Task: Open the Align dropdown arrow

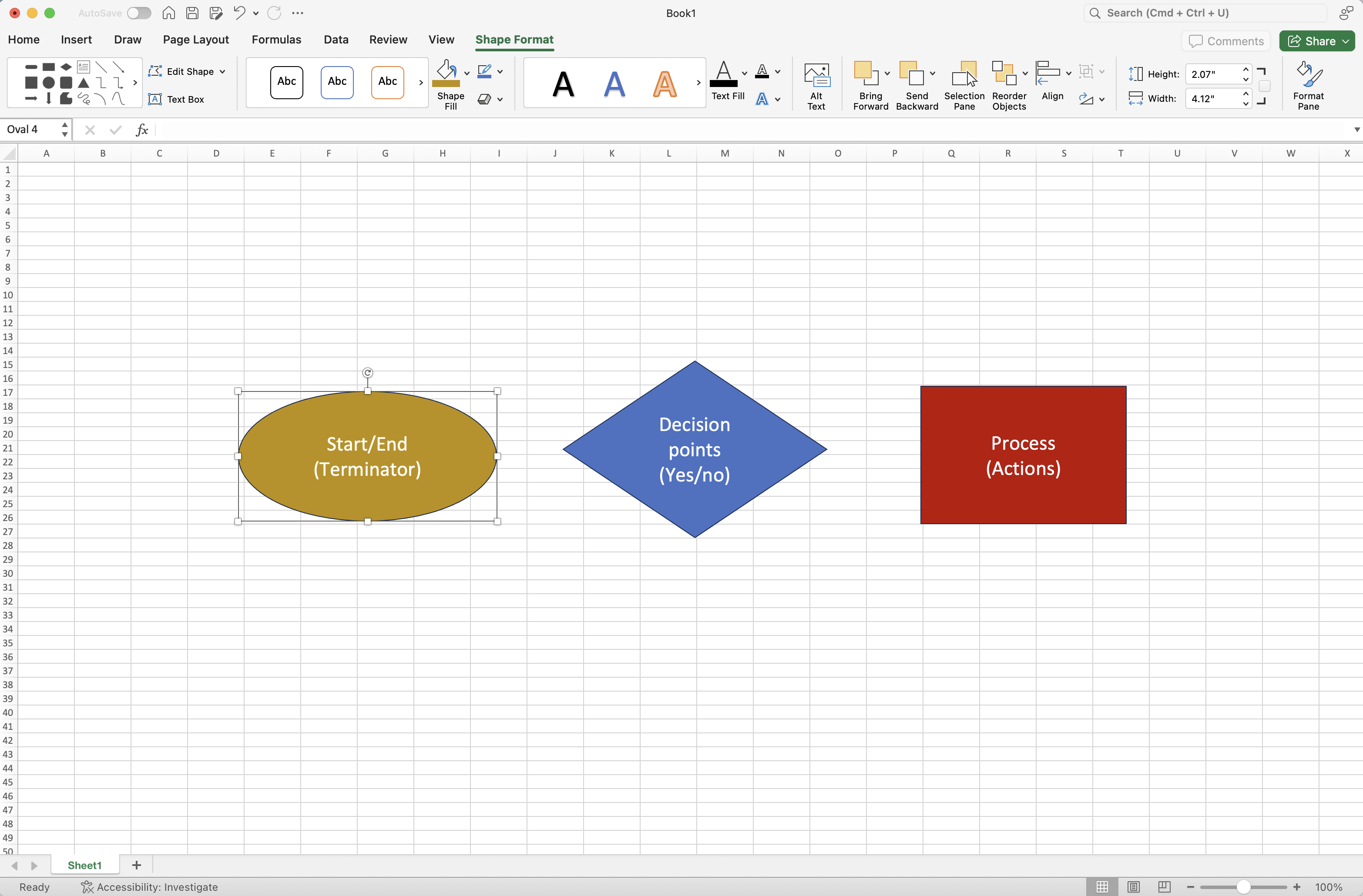Action: tap(1068, 73)
